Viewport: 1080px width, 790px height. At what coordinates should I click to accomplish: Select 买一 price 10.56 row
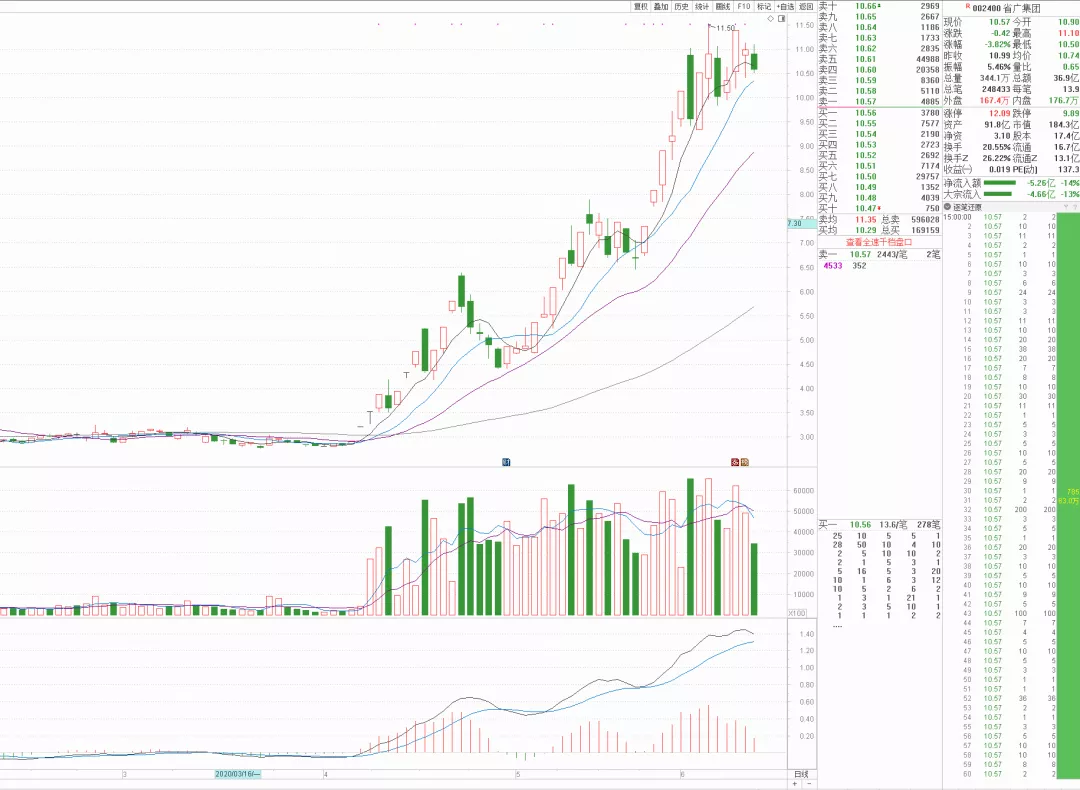pos(879,113)
